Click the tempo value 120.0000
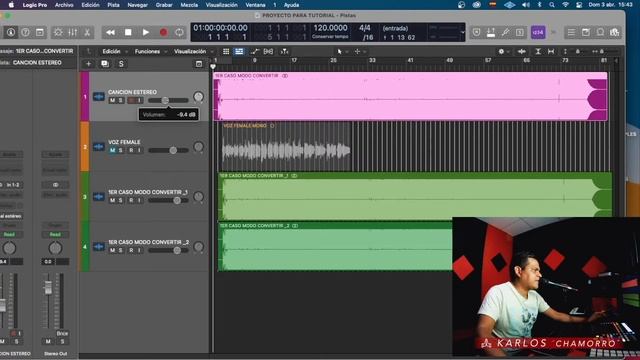Image resolution: width=640 pixels, height=360 pixels. pos(330,28)
